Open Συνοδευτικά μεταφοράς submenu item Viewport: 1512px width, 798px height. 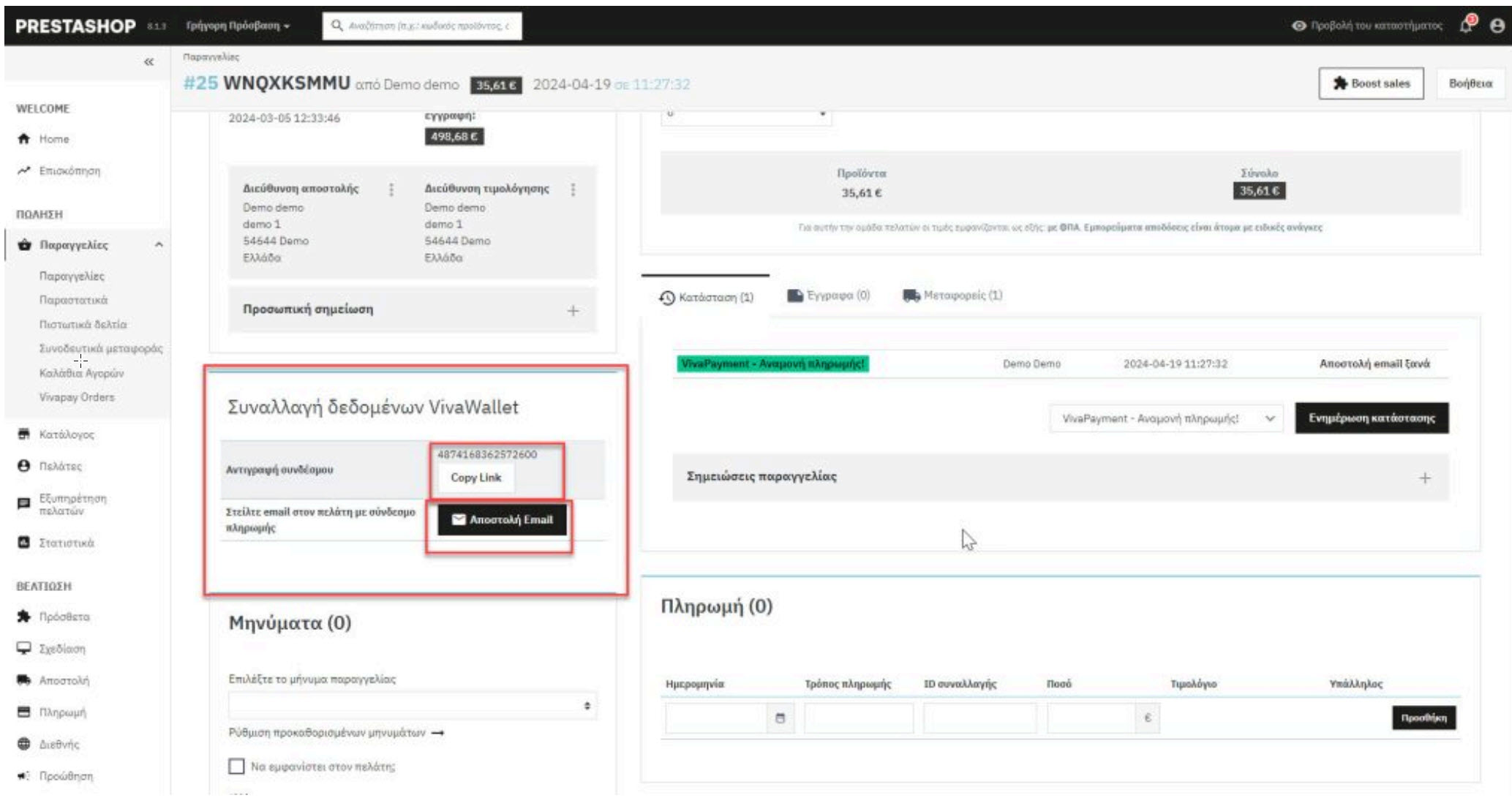(x=101, y=349)
